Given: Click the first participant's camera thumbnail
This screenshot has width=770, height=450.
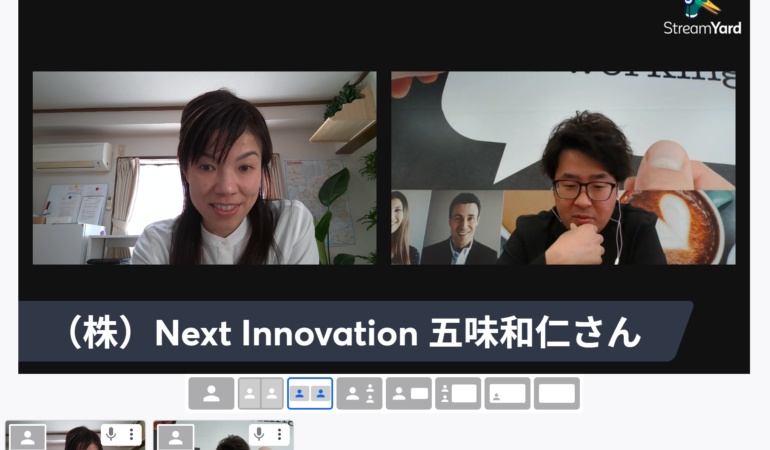Looking at the screenshot, I should point(75,435).
